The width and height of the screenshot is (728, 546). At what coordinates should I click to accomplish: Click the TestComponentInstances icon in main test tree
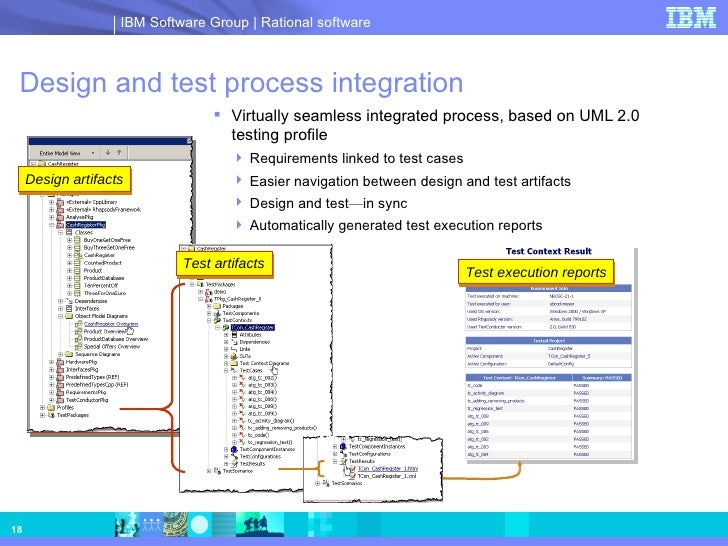[234, 449]
